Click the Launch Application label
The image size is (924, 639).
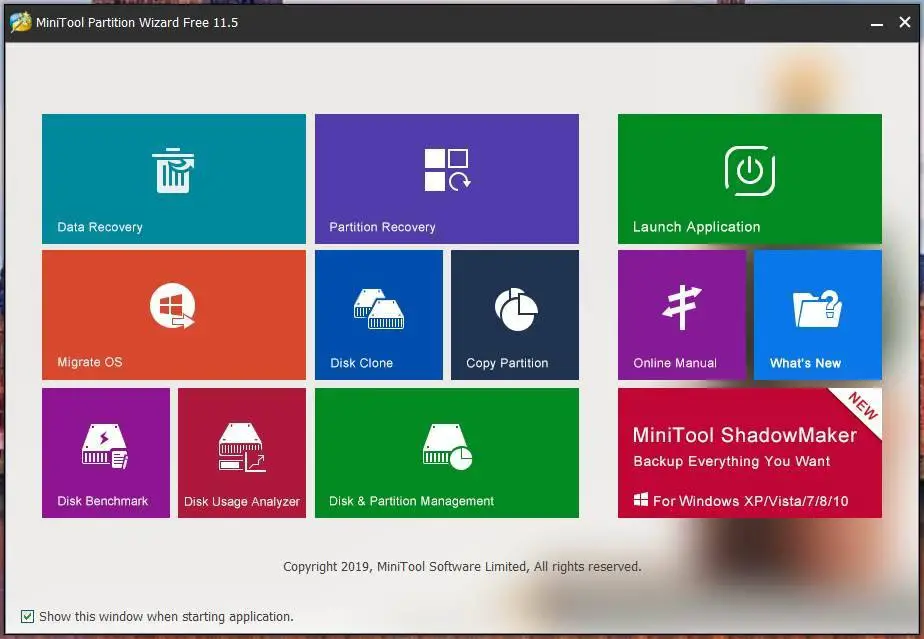pyautogui.click(x=697, y=227)
